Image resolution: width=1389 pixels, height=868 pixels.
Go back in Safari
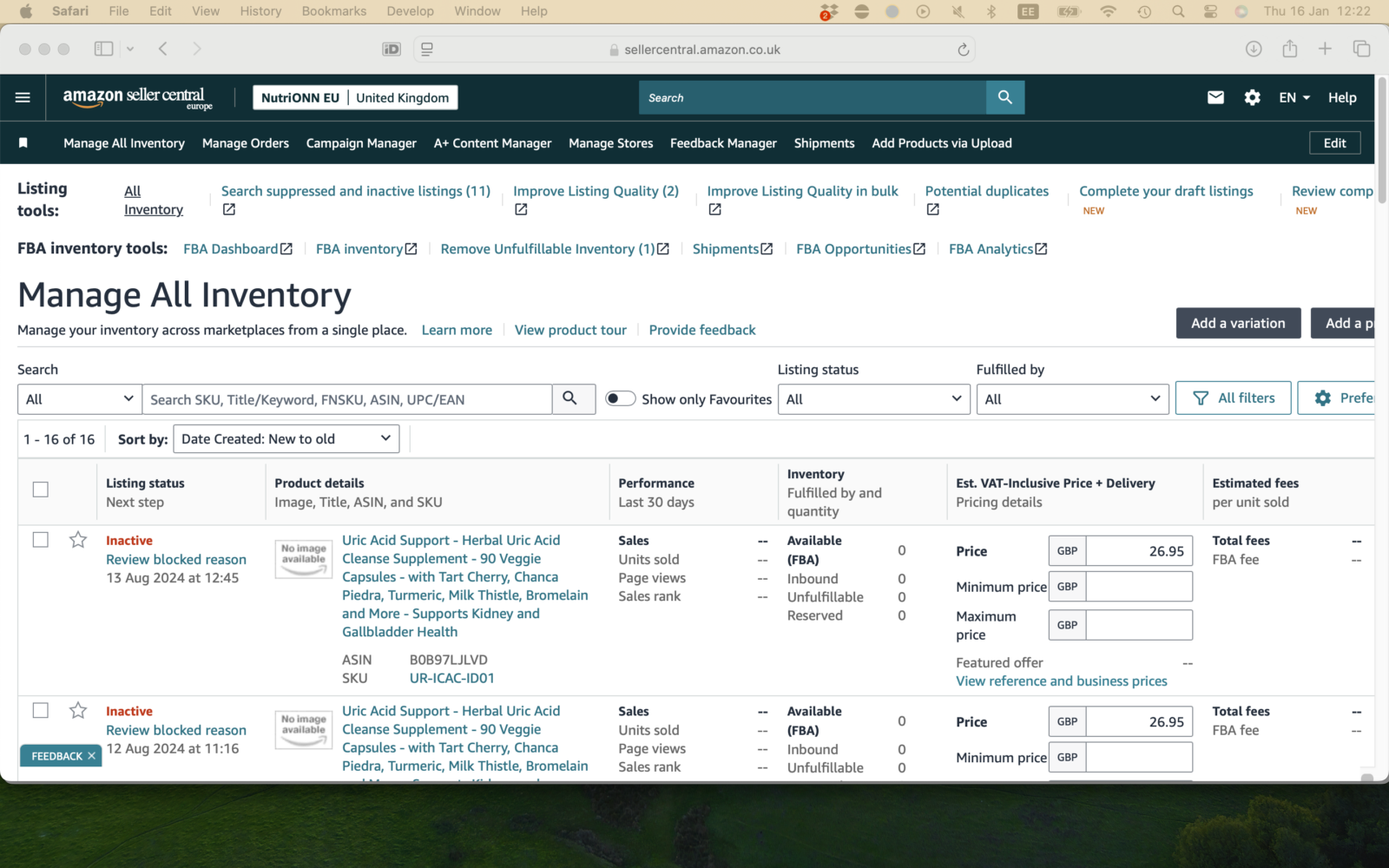(x=162, y=49)
